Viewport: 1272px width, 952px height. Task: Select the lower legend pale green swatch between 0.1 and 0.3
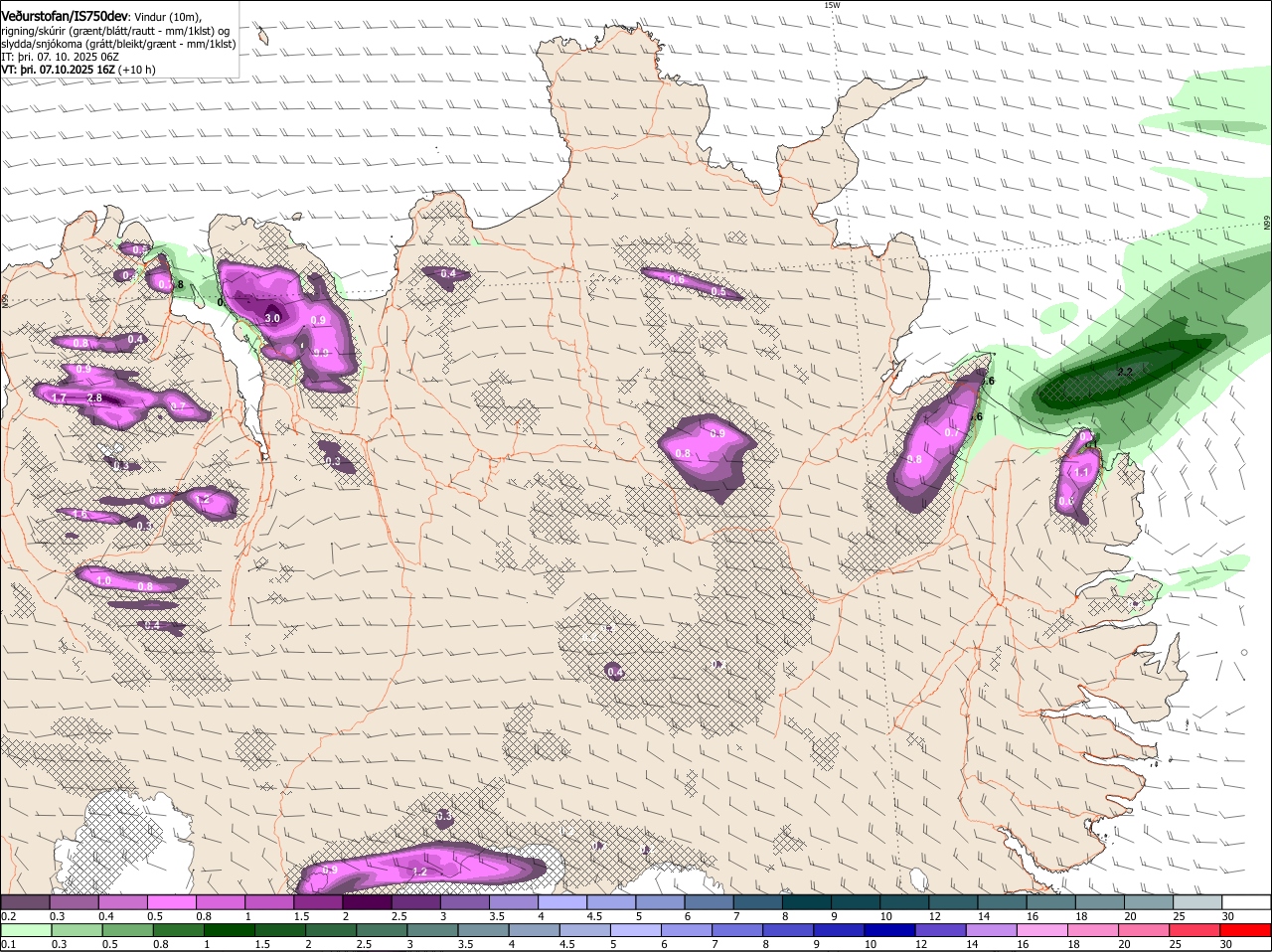[26, 930]
